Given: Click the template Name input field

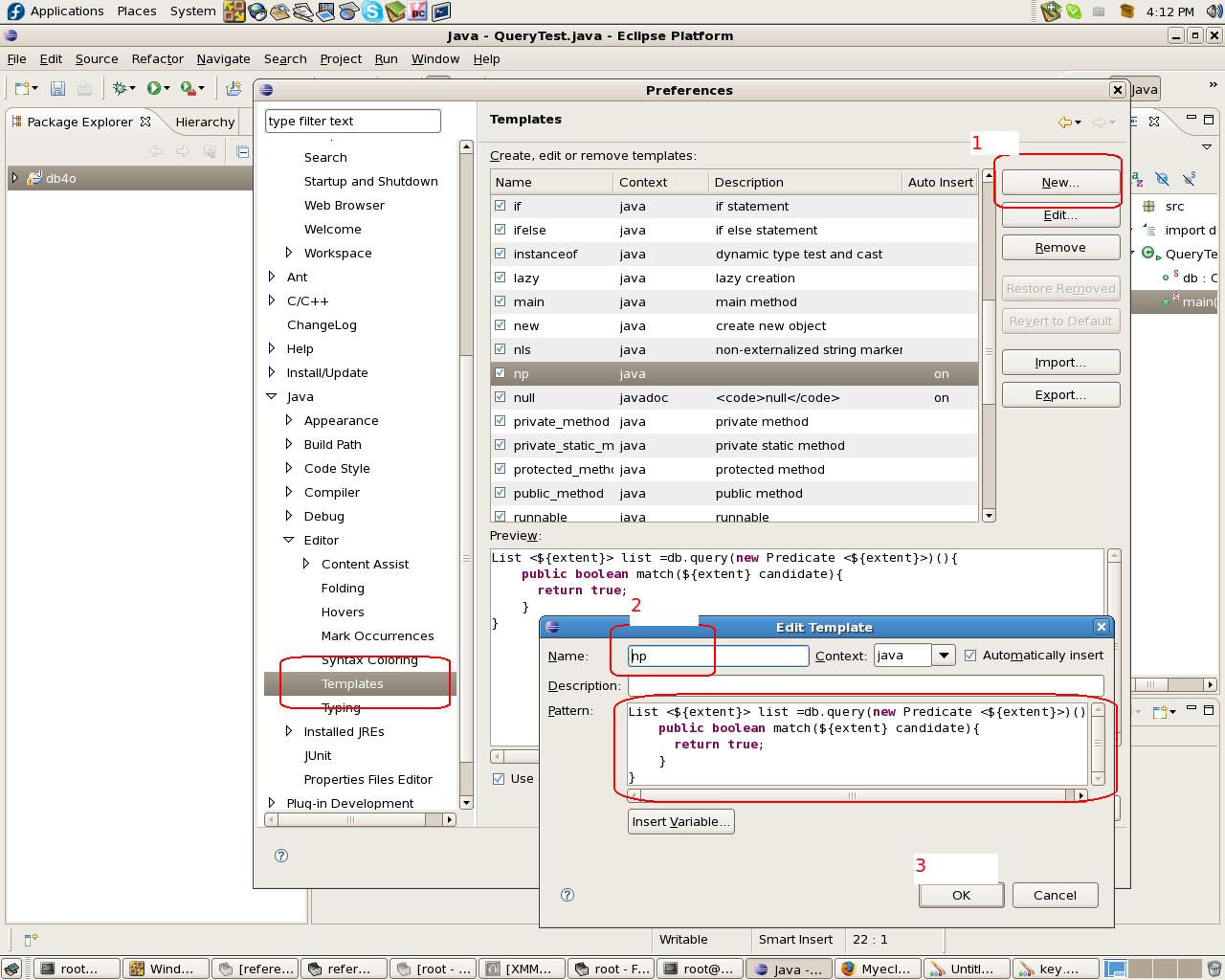Looking at the screenshot, I should [x=719, y=656].
